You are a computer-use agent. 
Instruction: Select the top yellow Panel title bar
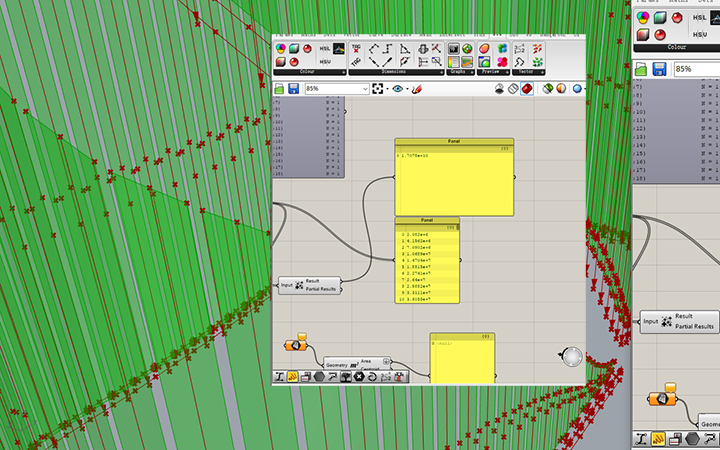pos(454,142)
